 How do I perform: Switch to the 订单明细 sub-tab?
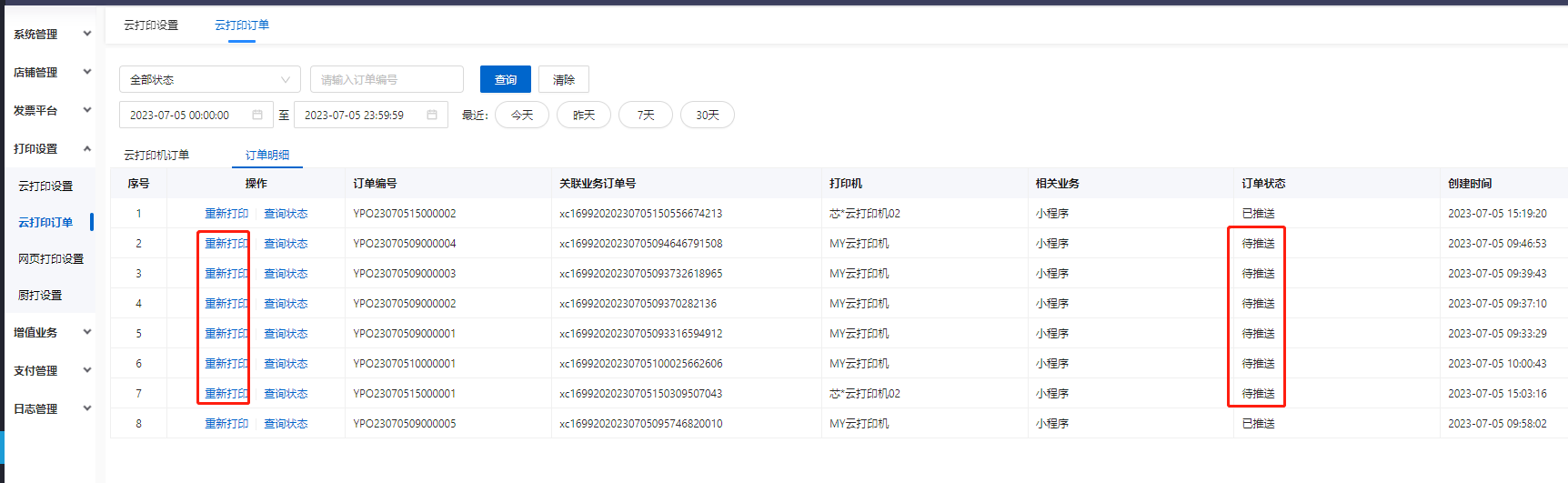pyautogui.click(x=267, y=155)
